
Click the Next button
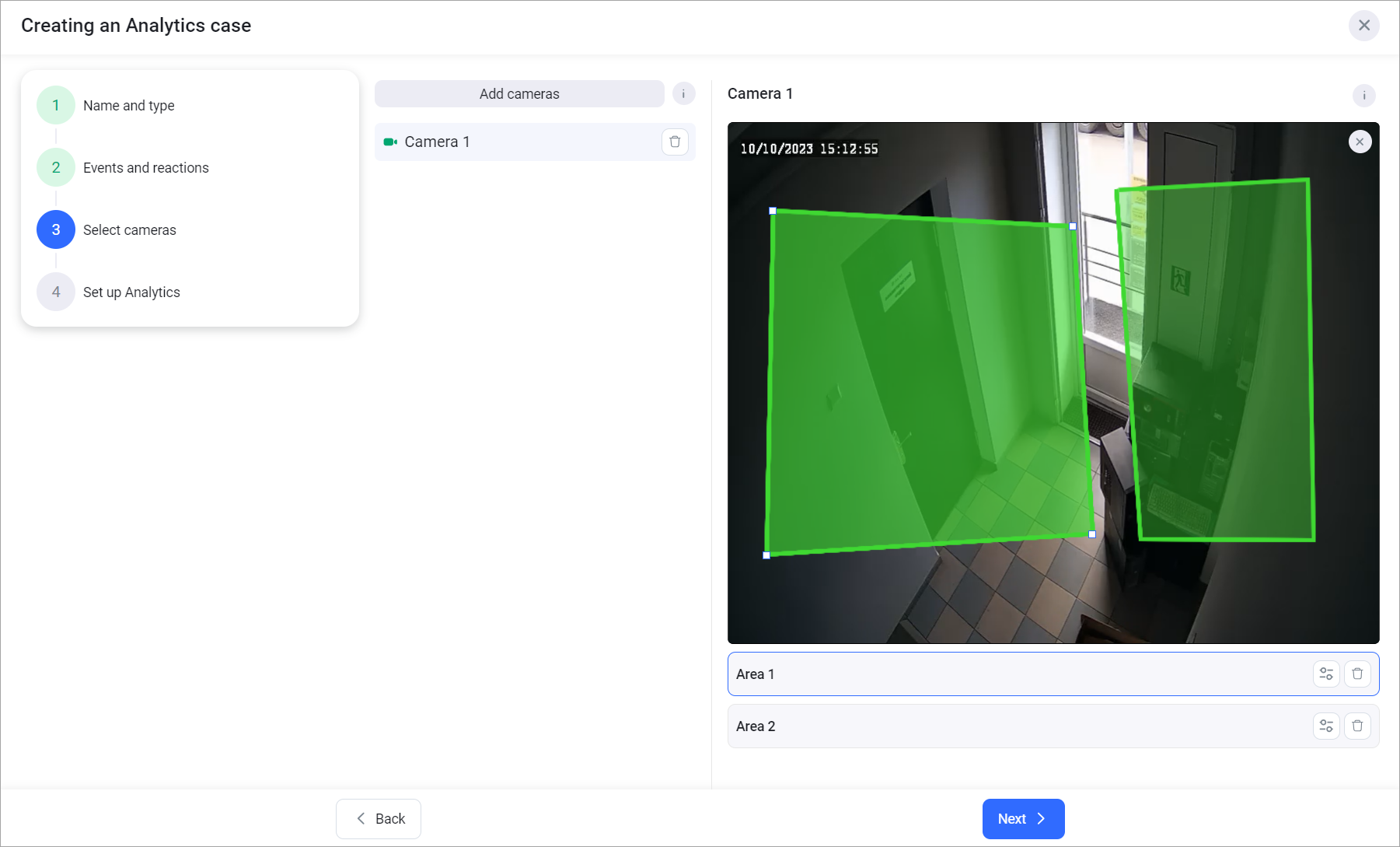point(1022,819)
